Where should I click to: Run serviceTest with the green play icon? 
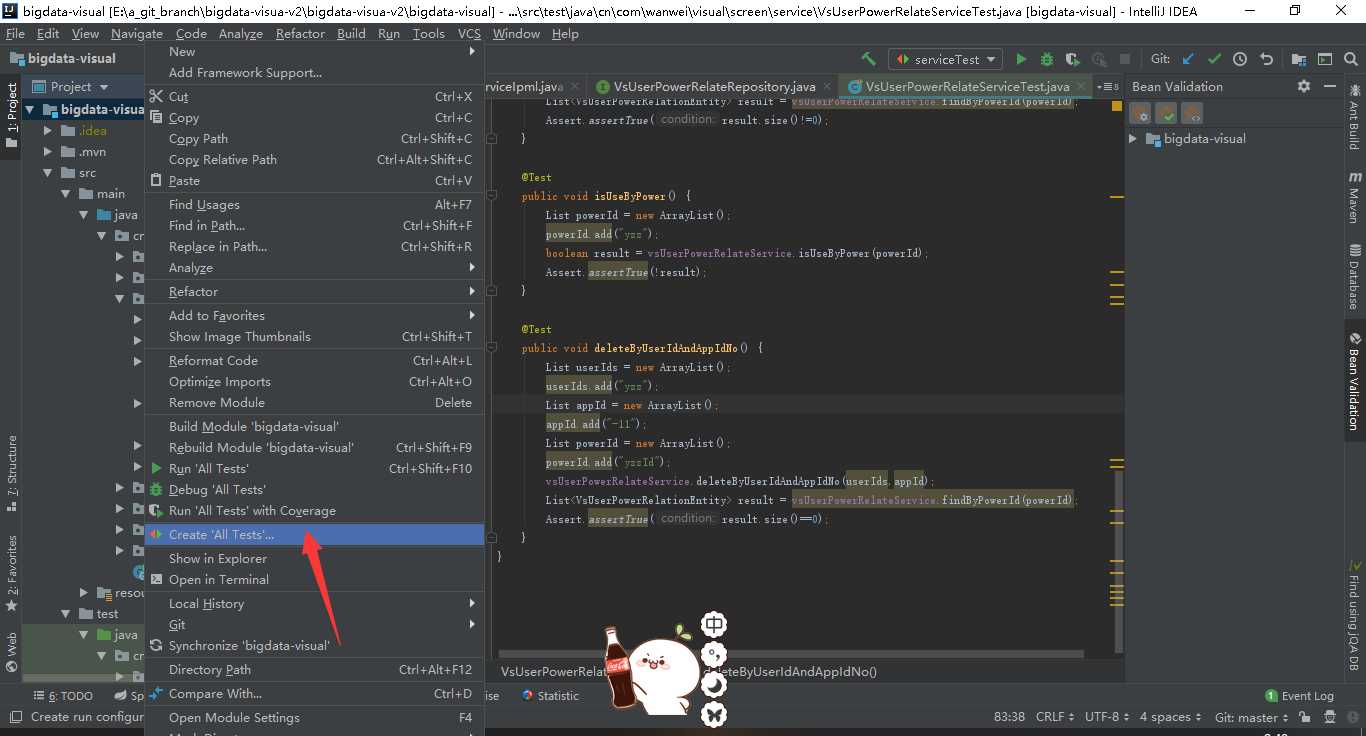(1021, 59)
